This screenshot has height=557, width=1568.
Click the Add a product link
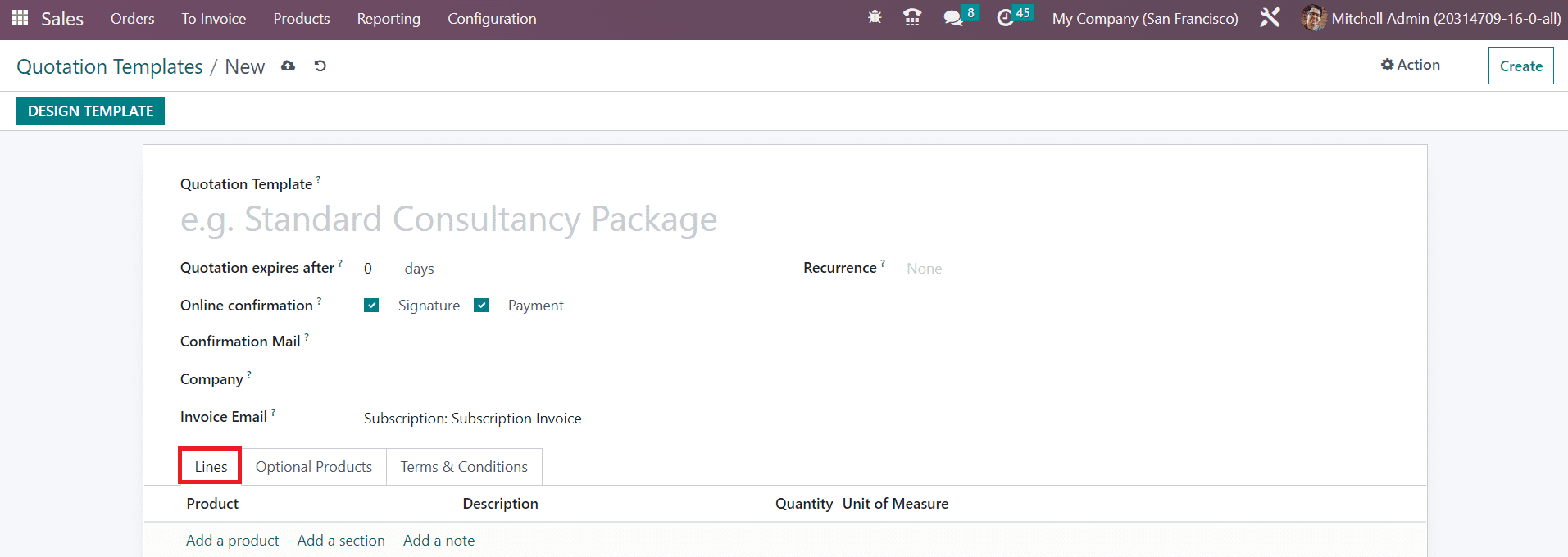232,541
